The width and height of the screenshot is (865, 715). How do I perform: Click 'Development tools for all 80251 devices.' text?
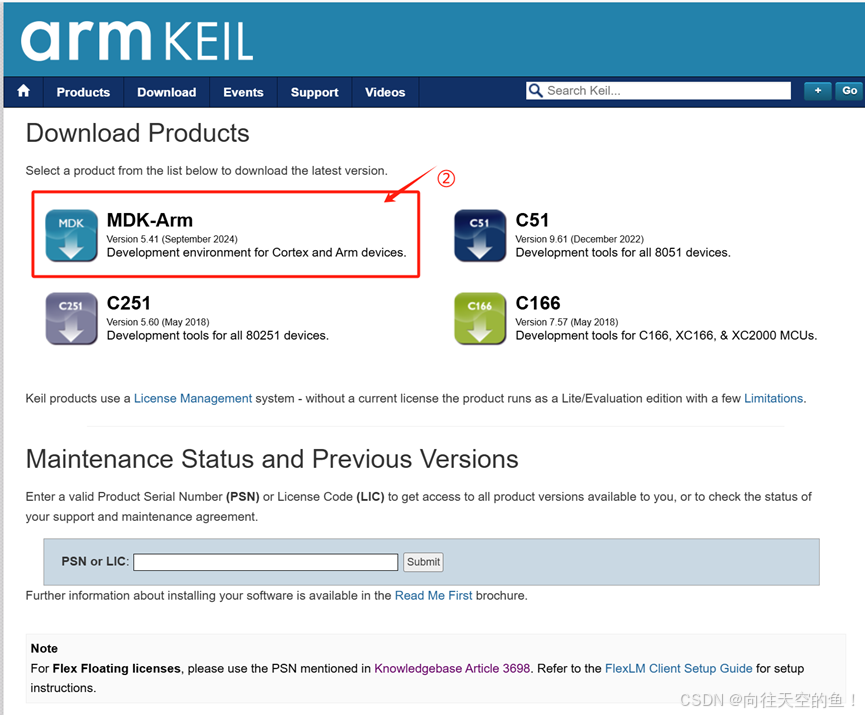217,335
